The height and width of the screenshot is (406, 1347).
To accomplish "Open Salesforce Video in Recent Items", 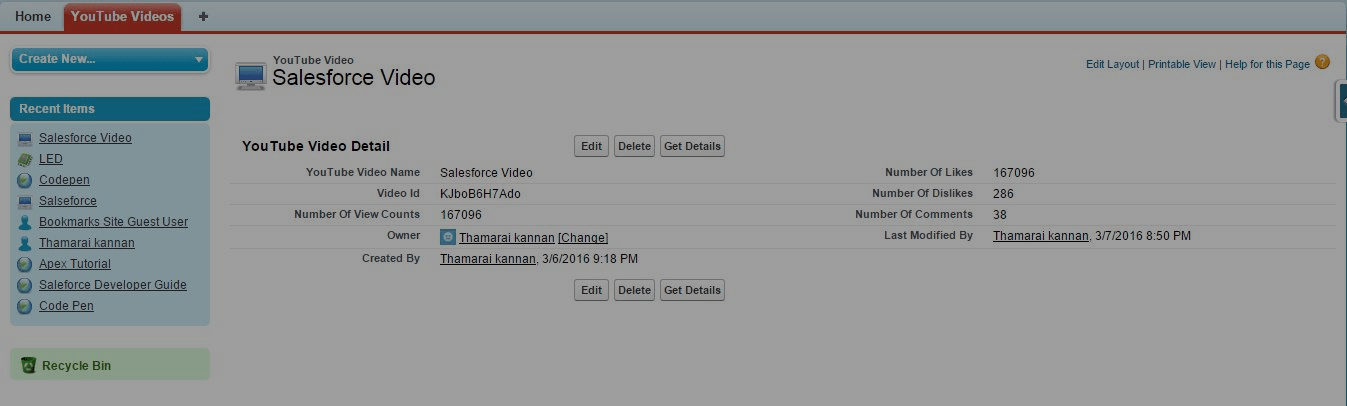I will tap(85, 138).
